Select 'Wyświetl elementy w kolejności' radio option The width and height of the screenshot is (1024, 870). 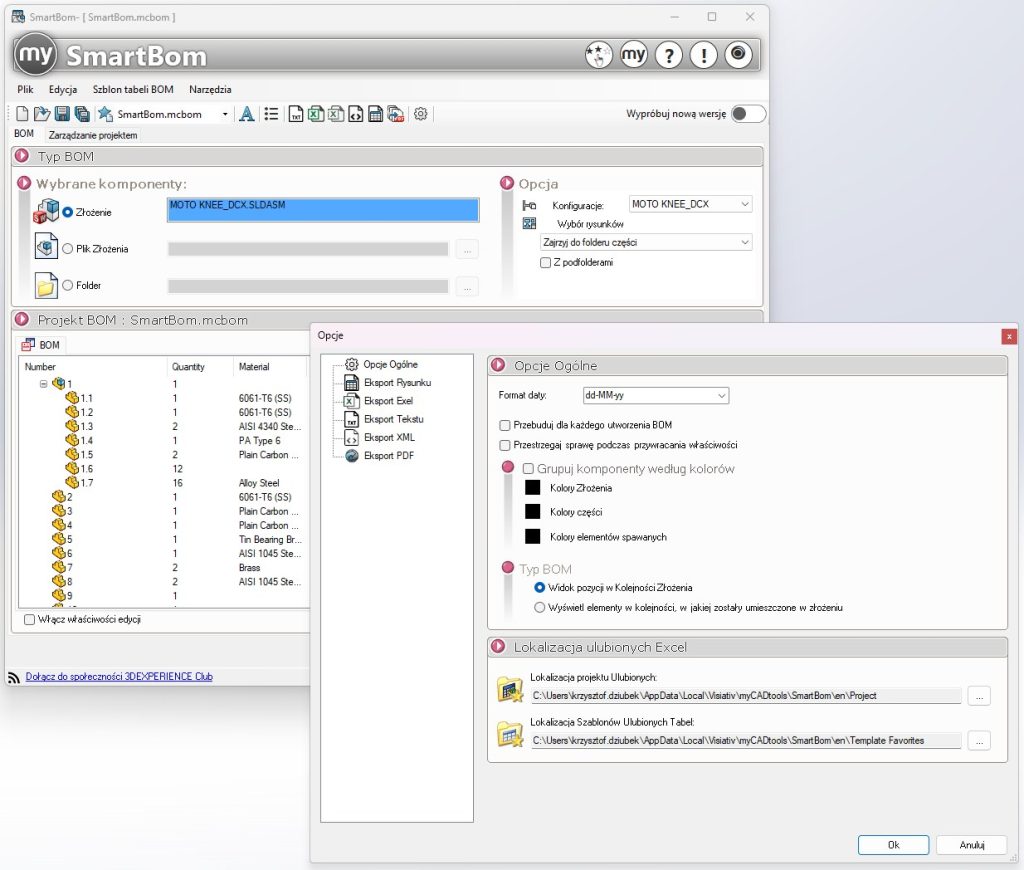point(539,608)
